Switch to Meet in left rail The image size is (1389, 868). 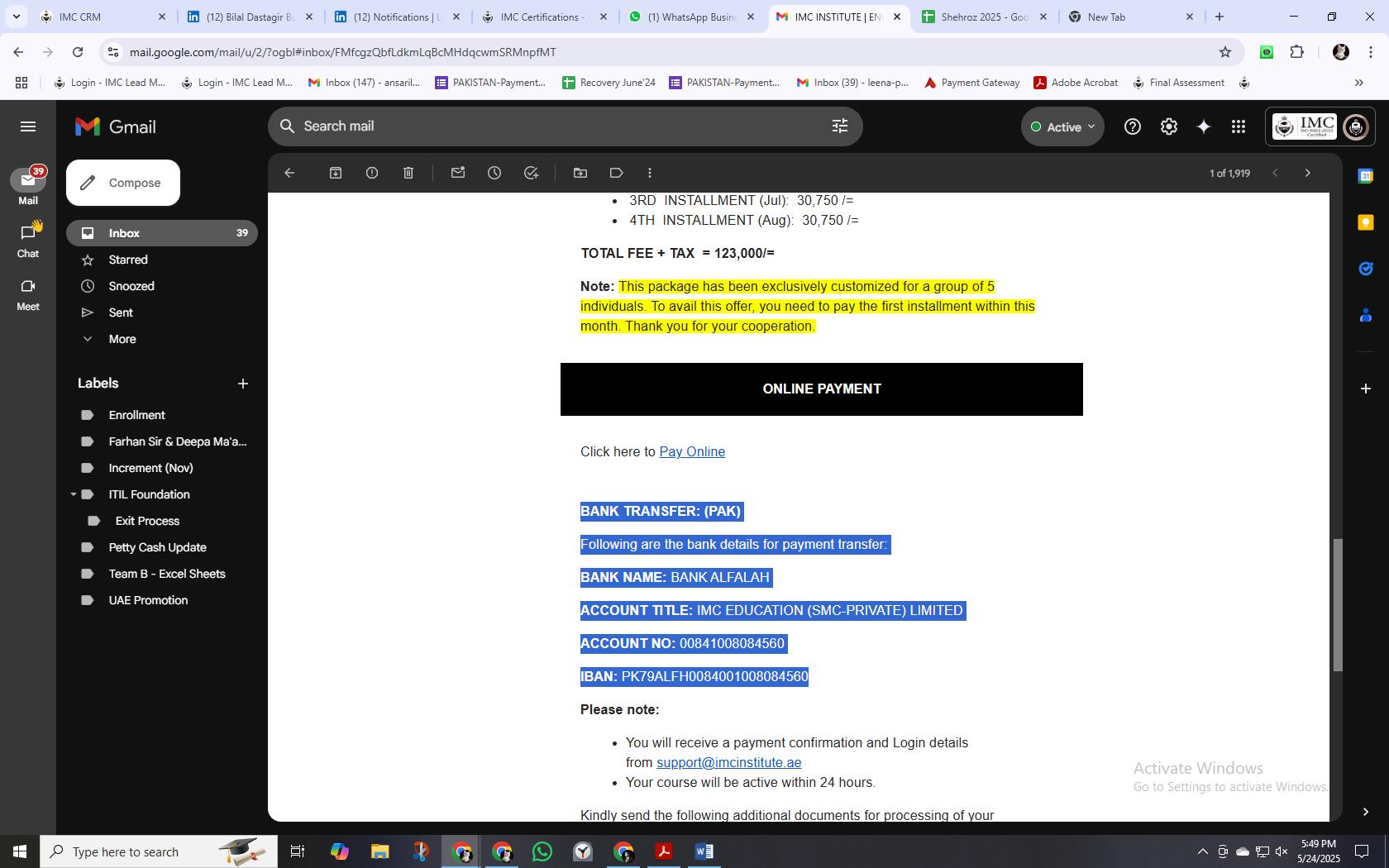[28, 293]
